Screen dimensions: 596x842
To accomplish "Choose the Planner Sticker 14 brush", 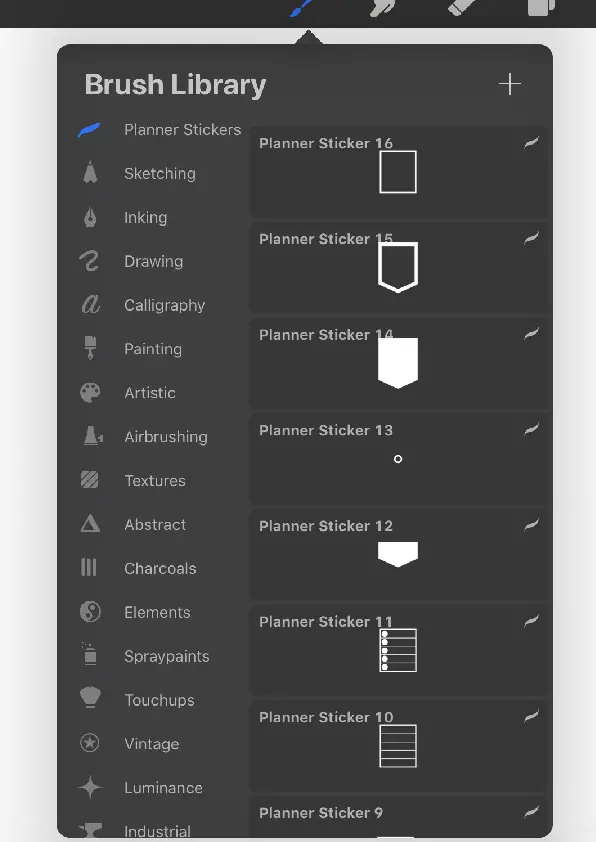I will click(398, 364).
